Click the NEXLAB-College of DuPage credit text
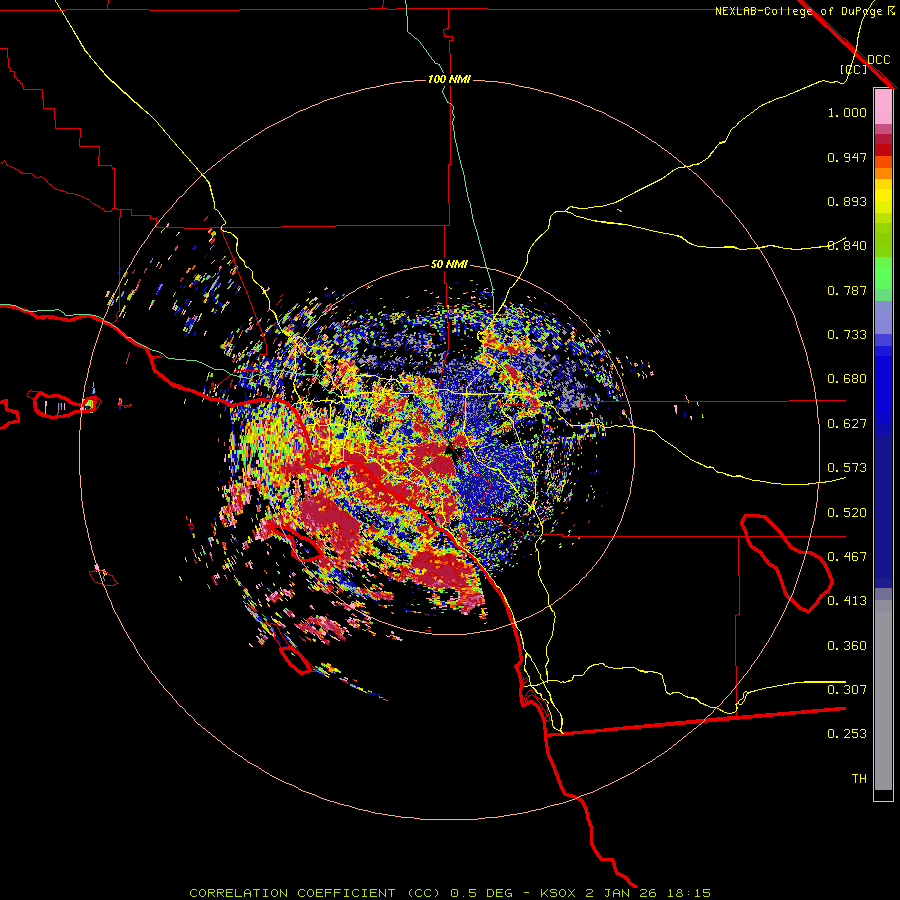 pos(798,11)
